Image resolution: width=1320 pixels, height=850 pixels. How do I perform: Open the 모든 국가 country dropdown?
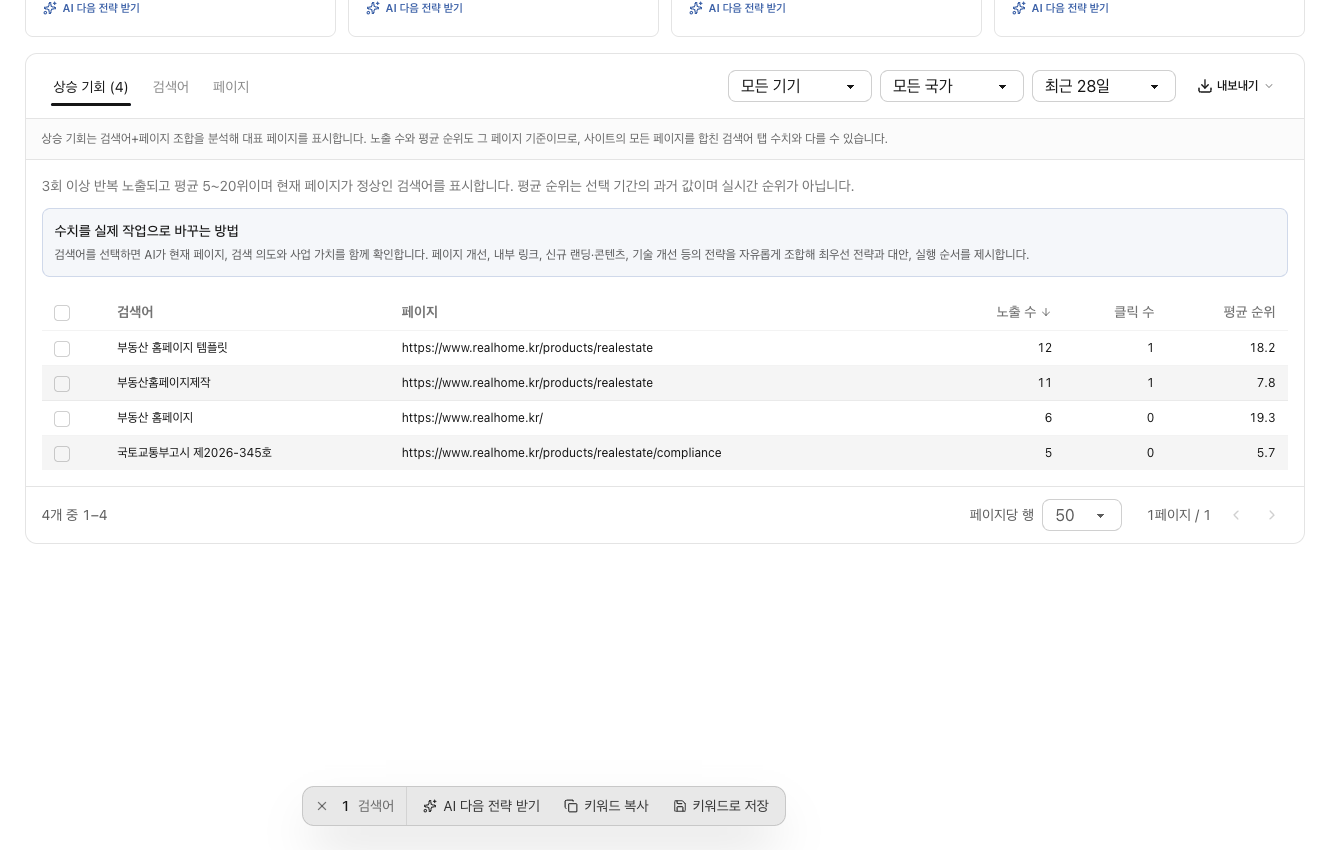tap(952, 86)
